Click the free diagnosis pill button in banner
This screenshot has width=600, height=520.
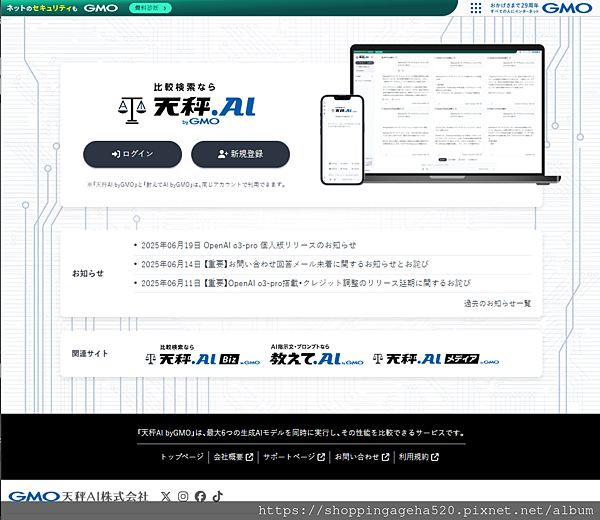[150, 8]
